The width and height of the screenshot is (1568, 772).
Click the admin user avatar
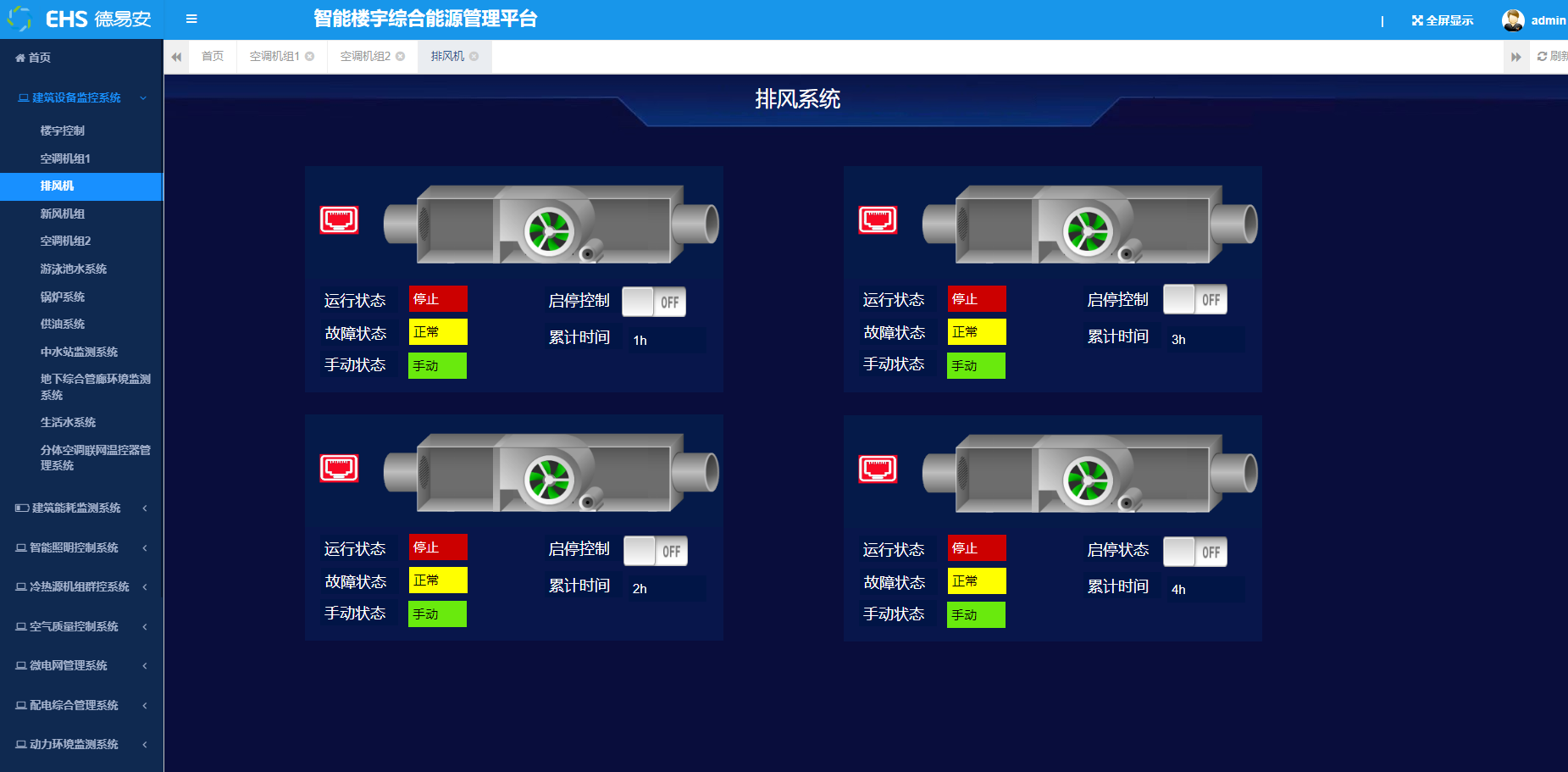click(1513, 20)
